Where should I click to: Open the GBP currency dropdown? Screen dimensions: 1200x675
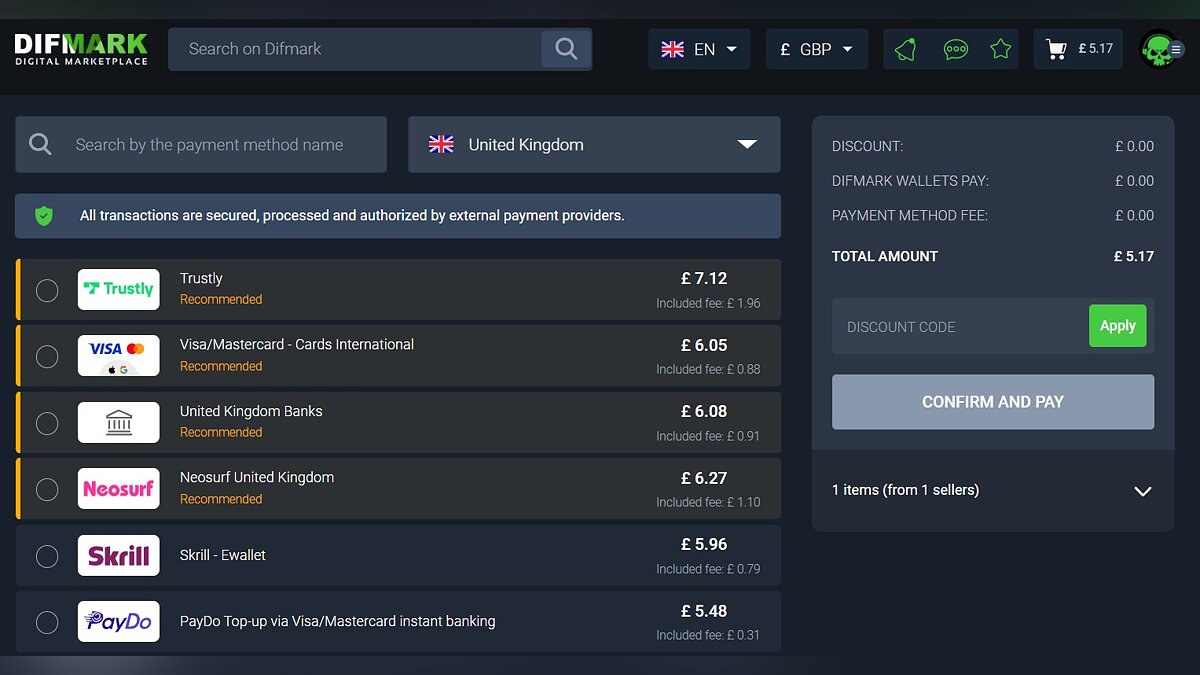816,49
